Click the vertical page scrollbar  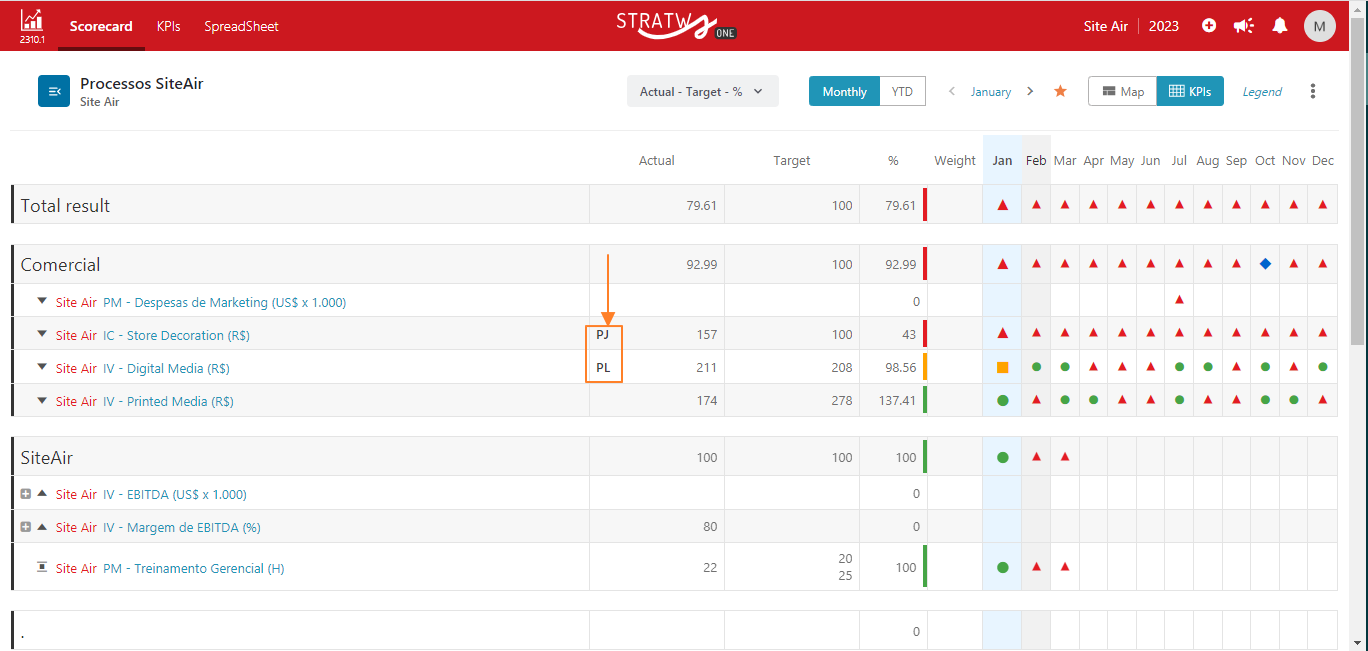(1358, 180)
